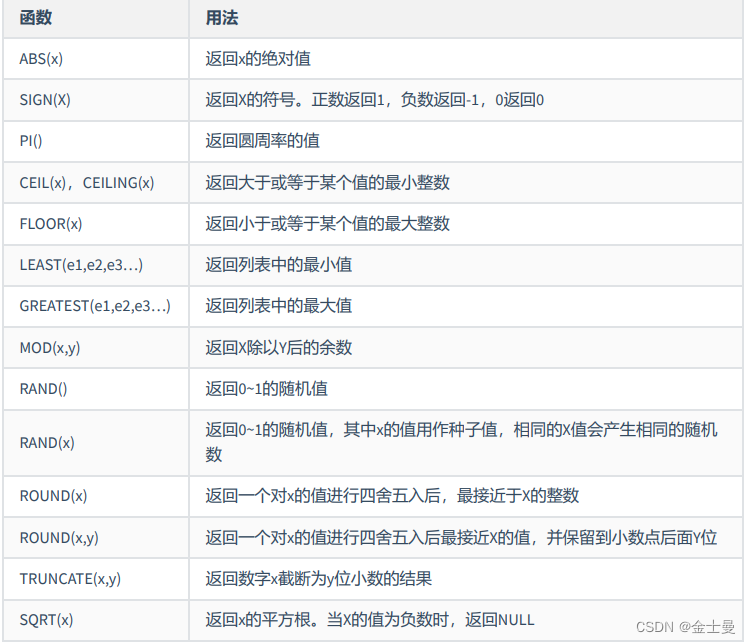
Task: Click the text 返回列表中的最大值
Action: [x=279, y=306]
